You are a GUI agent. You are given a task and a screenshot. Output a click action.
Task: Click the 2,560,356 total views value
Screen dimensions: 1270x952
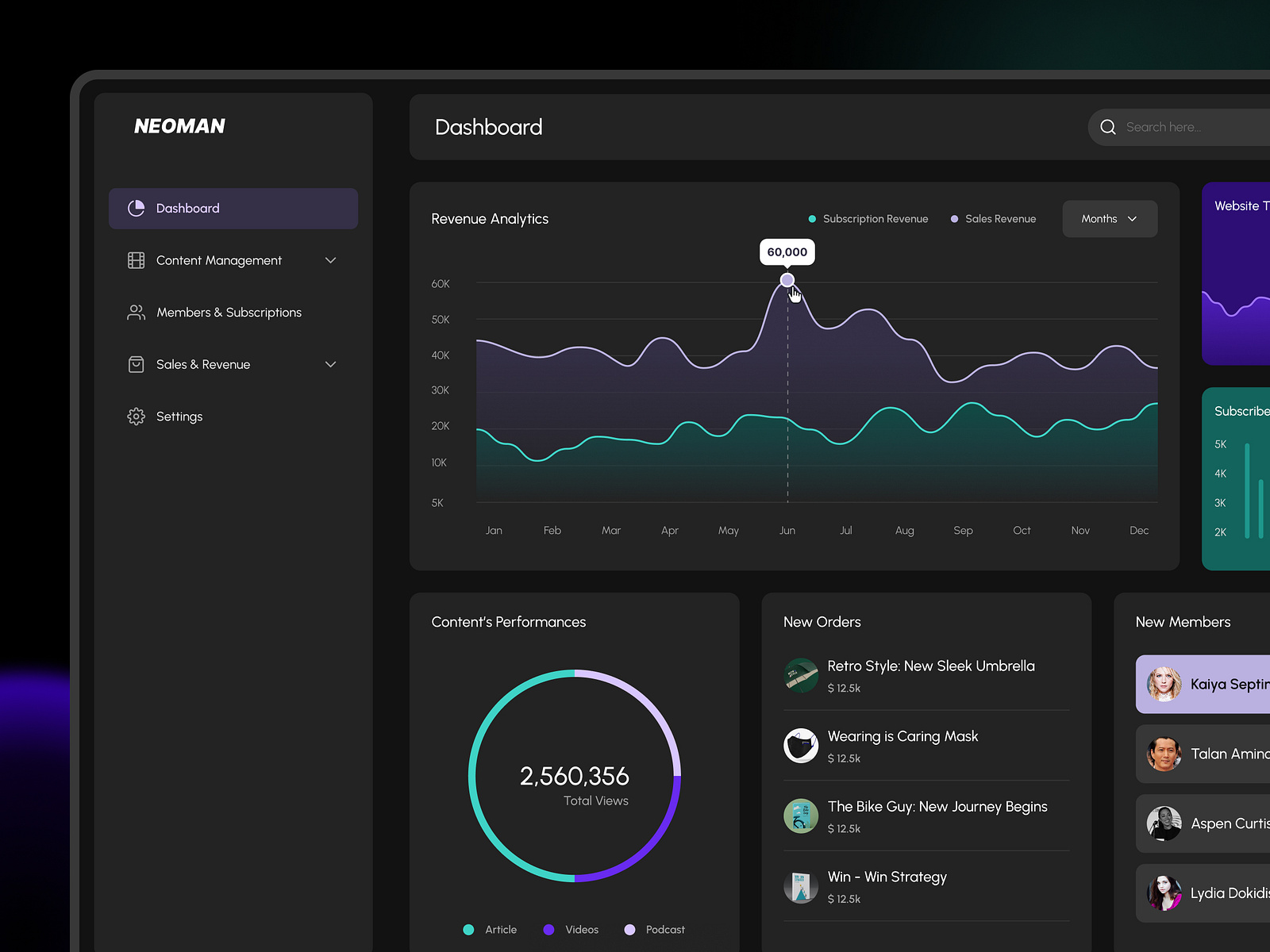pos(575,776)
